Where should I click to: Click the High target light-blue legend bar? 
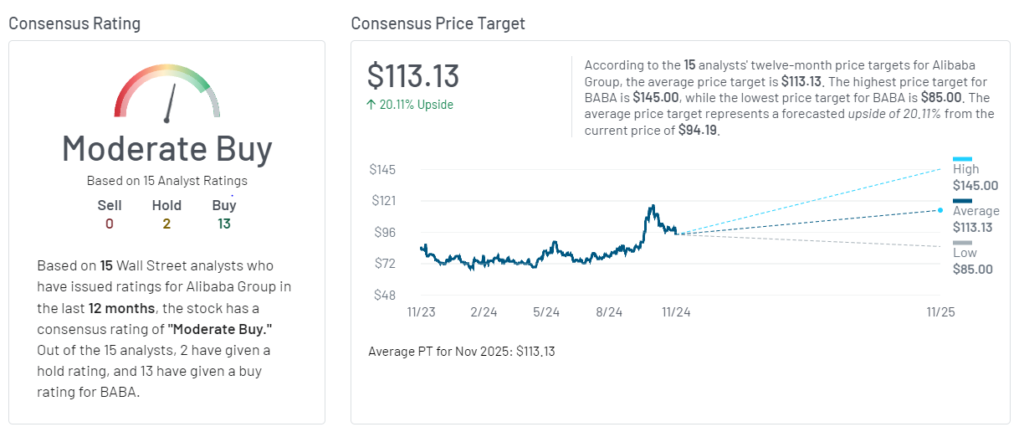click(x=962, y=159)
